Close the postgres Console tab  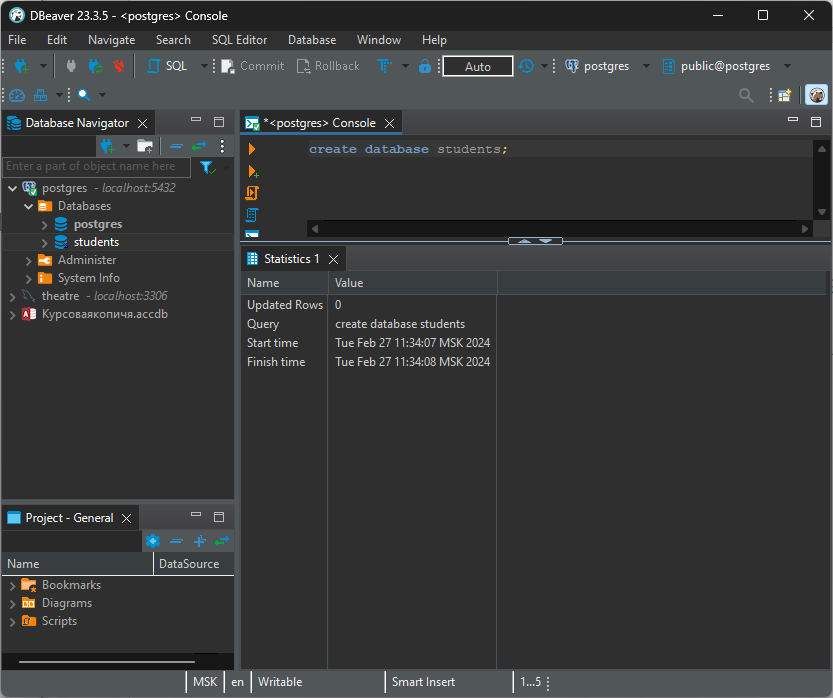389,123
